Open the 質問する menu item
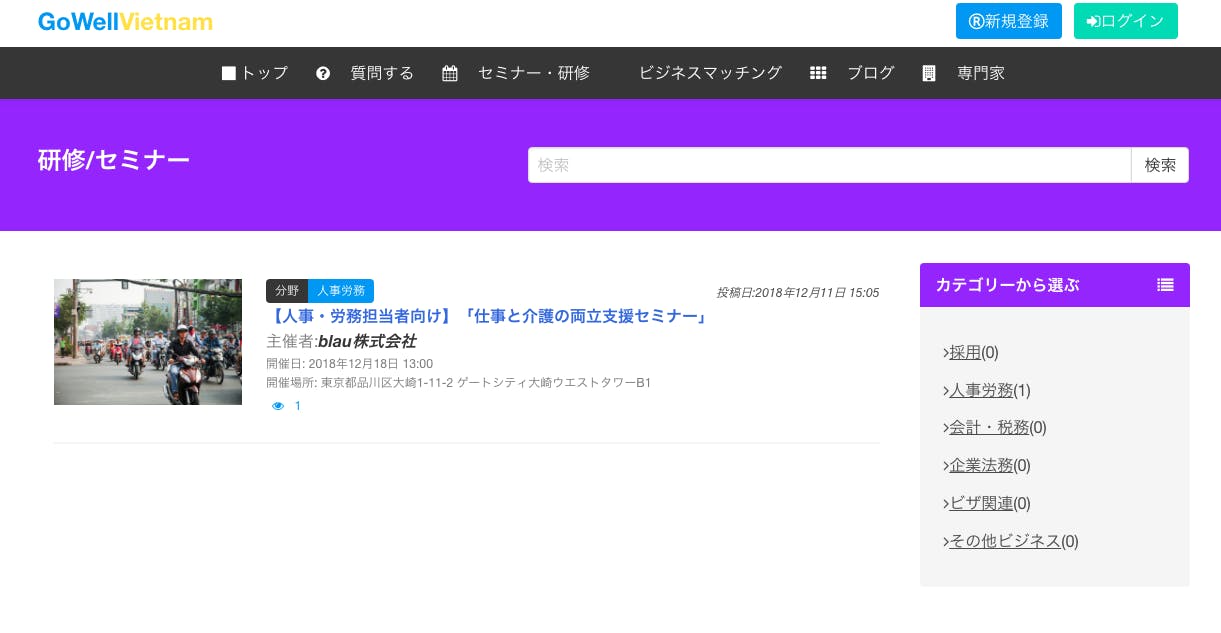 tap(382, 73)
